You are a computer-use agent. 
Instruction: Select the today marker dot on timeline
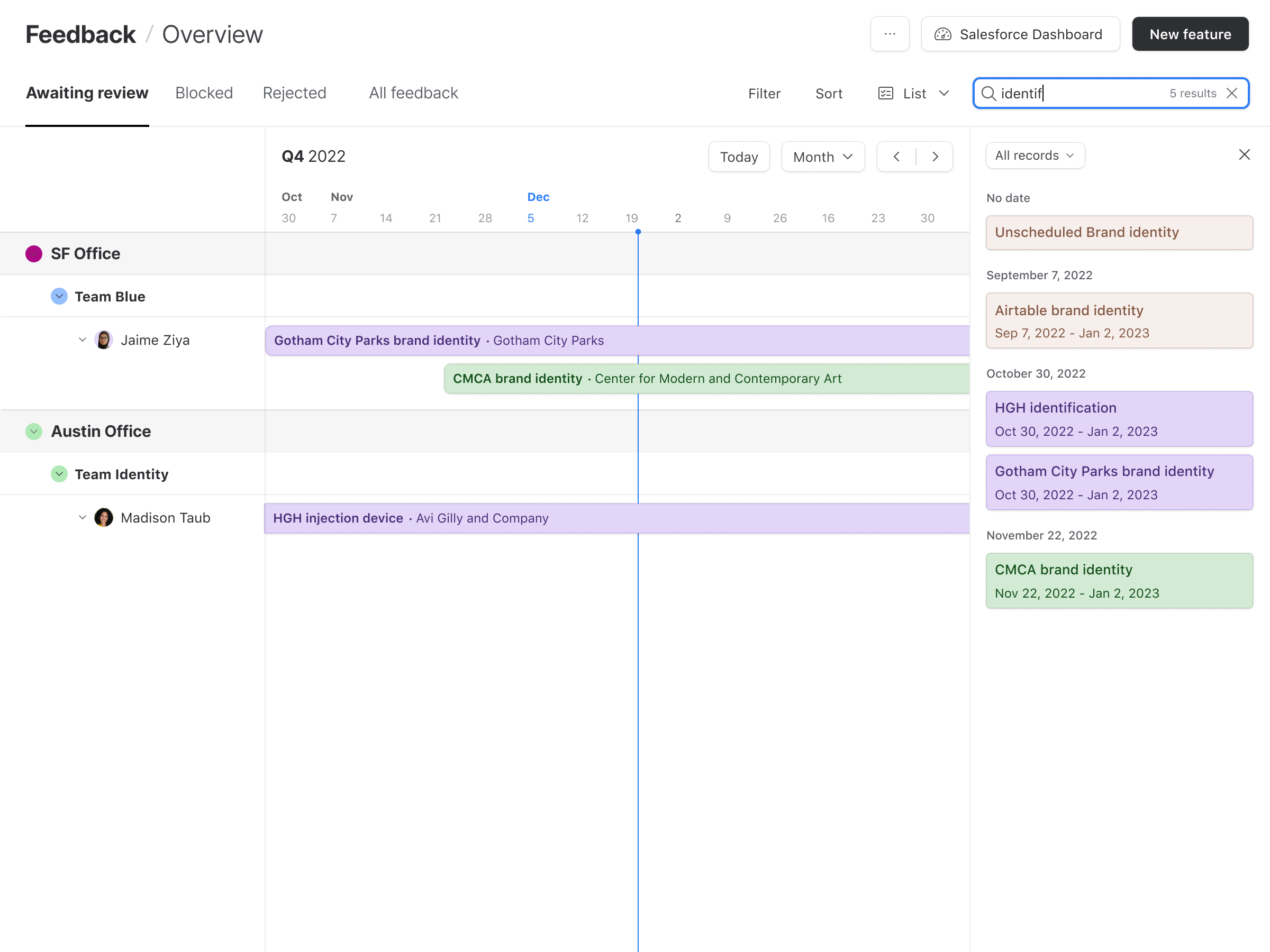(x=638, y=232)
